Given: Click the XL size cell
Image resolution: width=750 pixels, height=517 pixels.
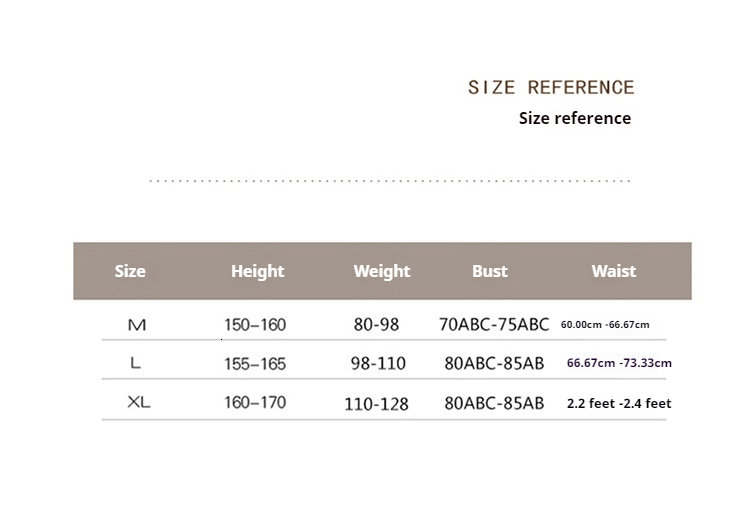Looking at the screenshot, I should [x=139, y=403].
